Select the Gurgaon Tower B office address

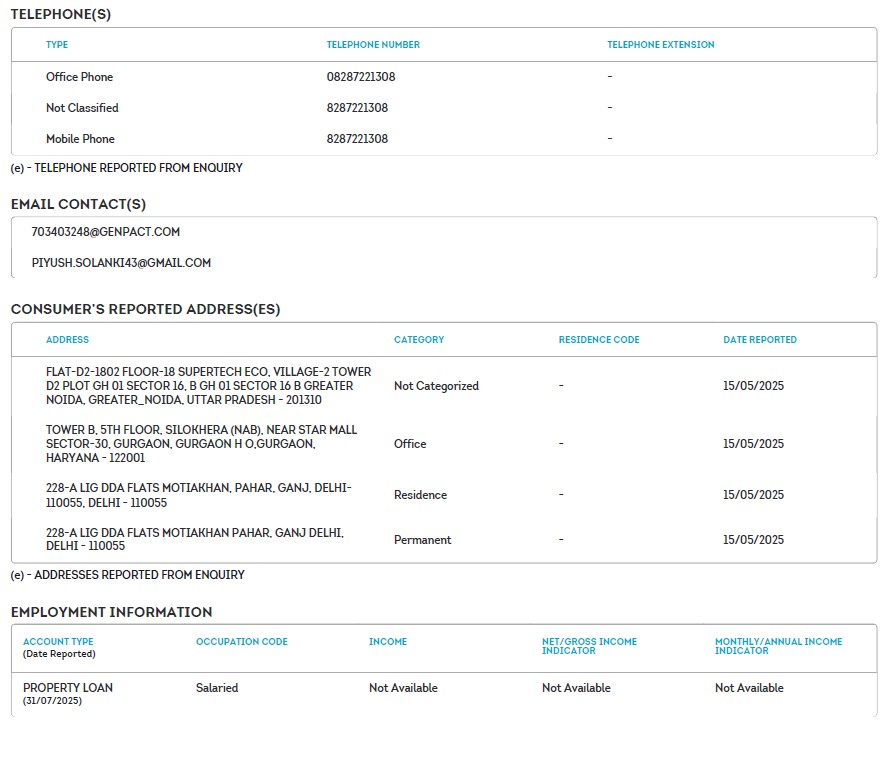click(x=201, y=444)
